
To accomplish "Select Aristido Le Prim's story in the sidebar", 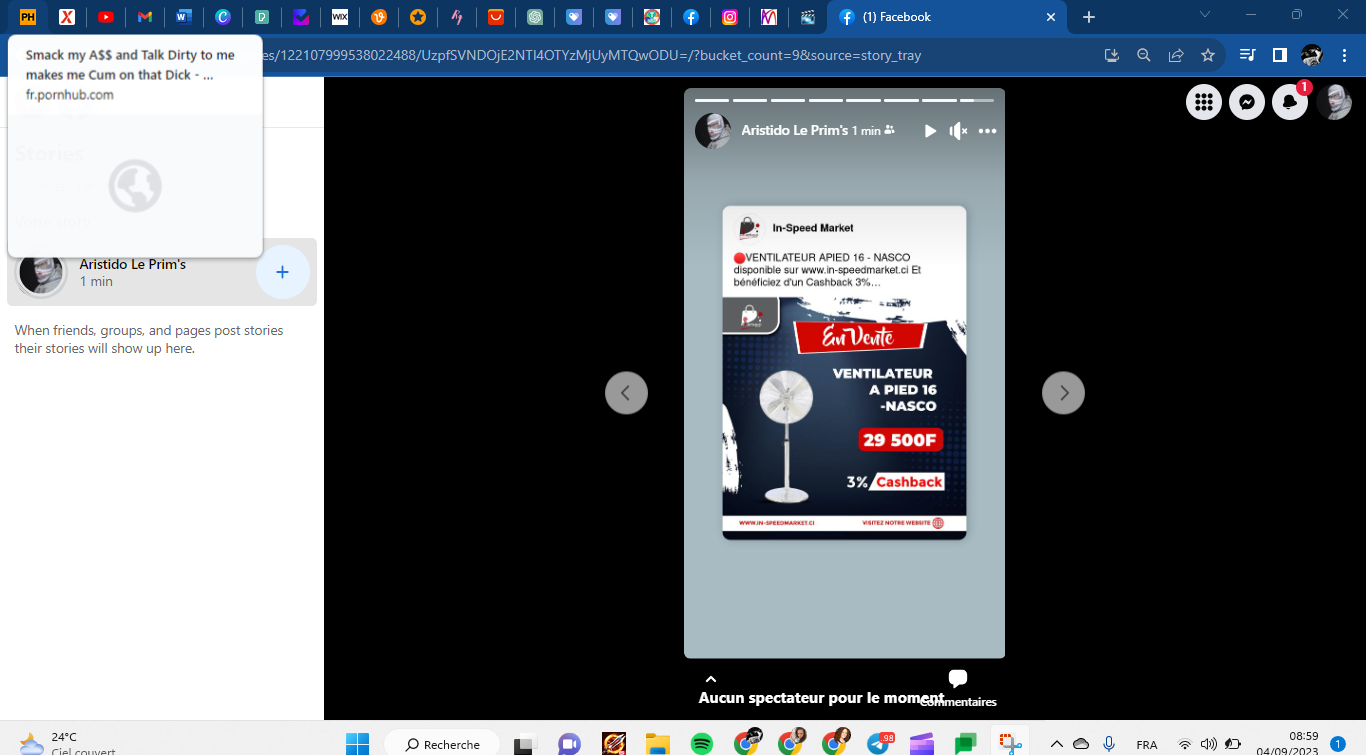I will click(x=133, y=272).
